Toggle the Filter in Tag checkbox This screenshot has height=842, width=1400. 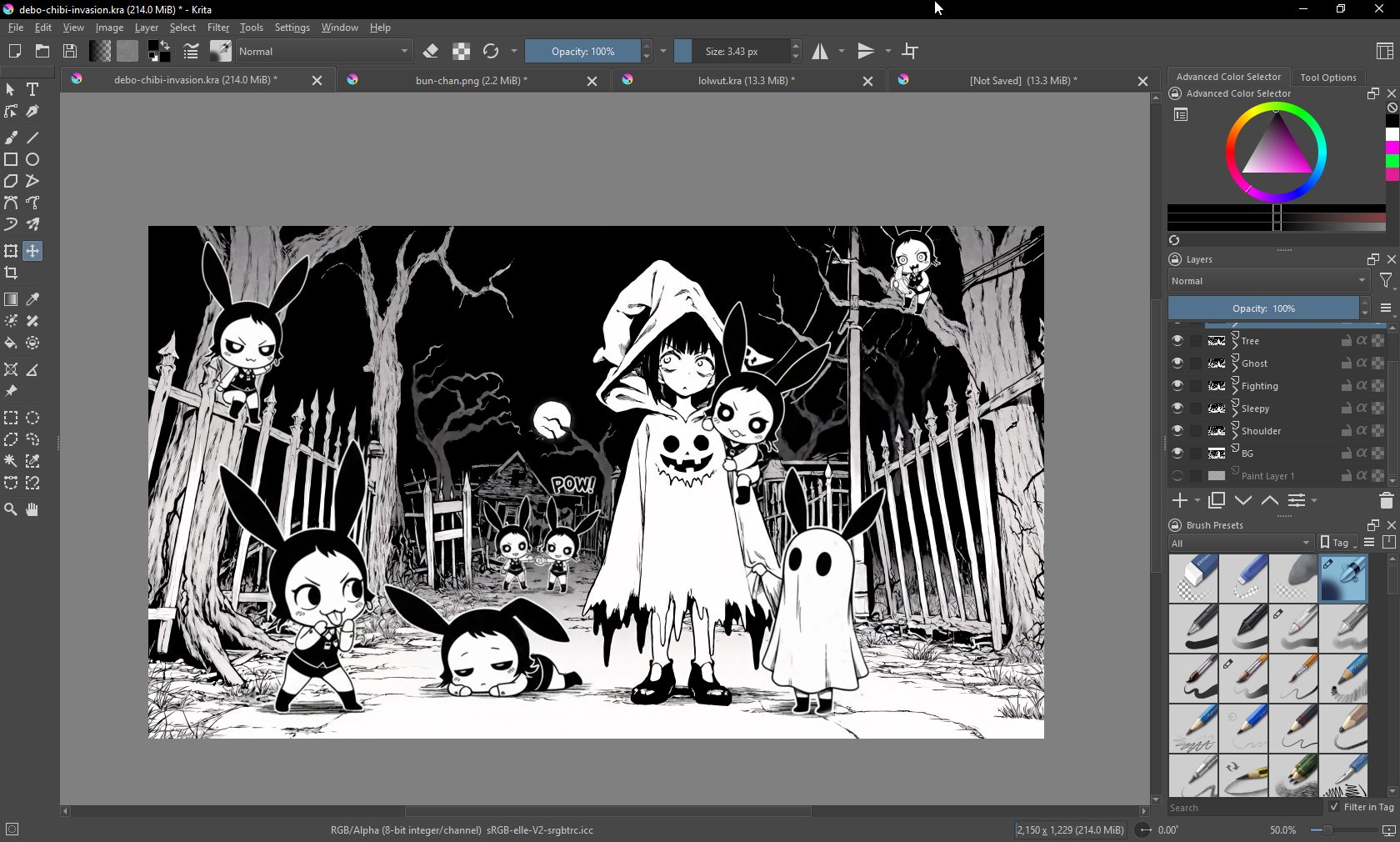point(1334,807)
